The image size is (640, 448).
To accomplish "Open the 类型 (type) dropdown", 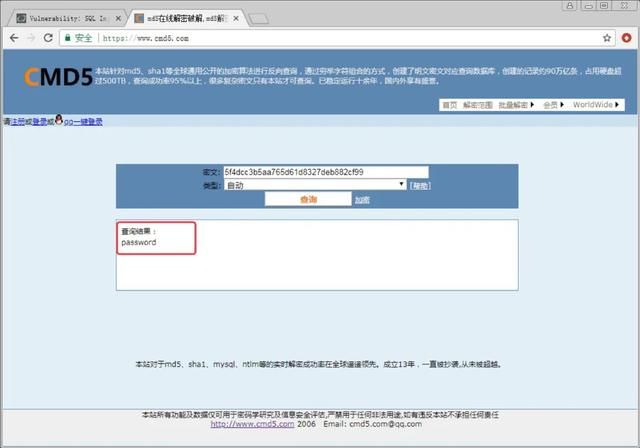I will 314,185.
